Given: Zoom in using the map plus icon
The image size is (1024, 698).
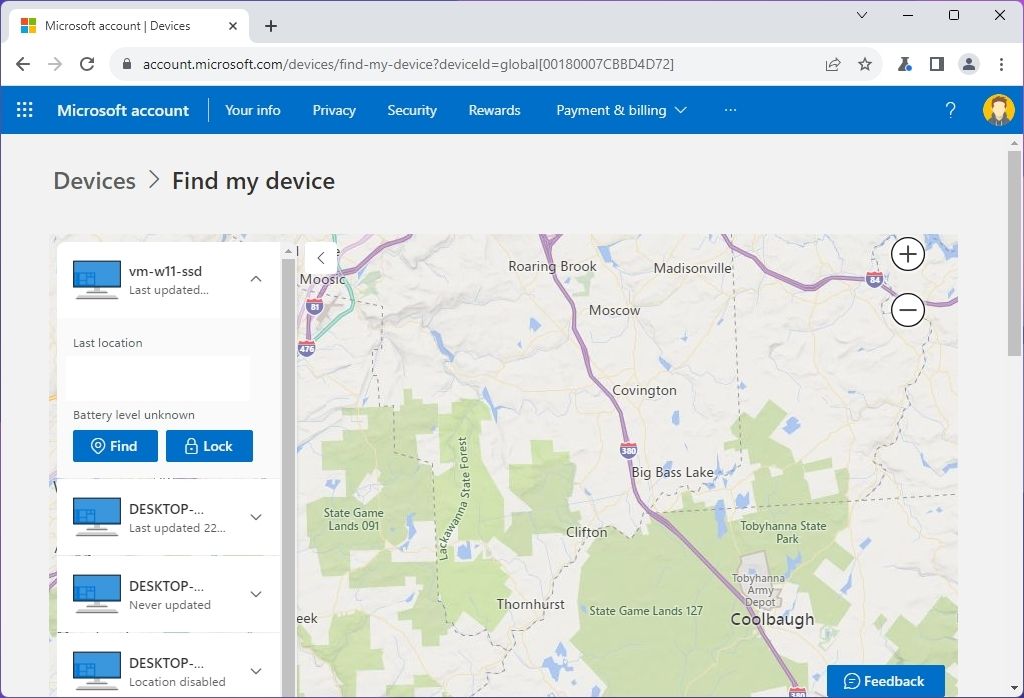Looking at the screenshot, I should 907,254.
